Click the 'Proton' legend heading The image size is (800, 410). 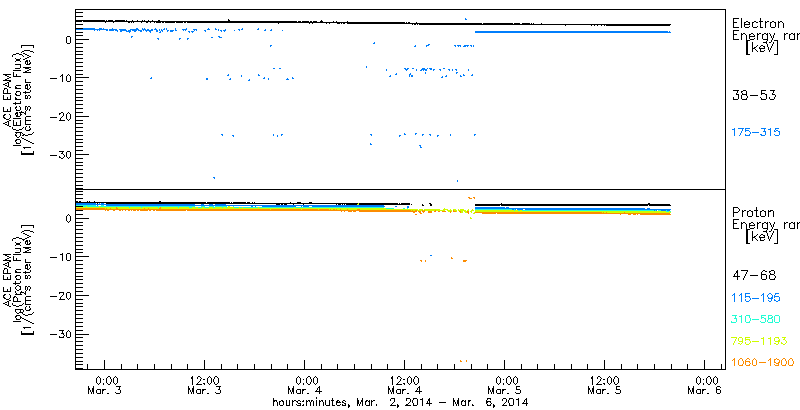[x=753, y=212]
